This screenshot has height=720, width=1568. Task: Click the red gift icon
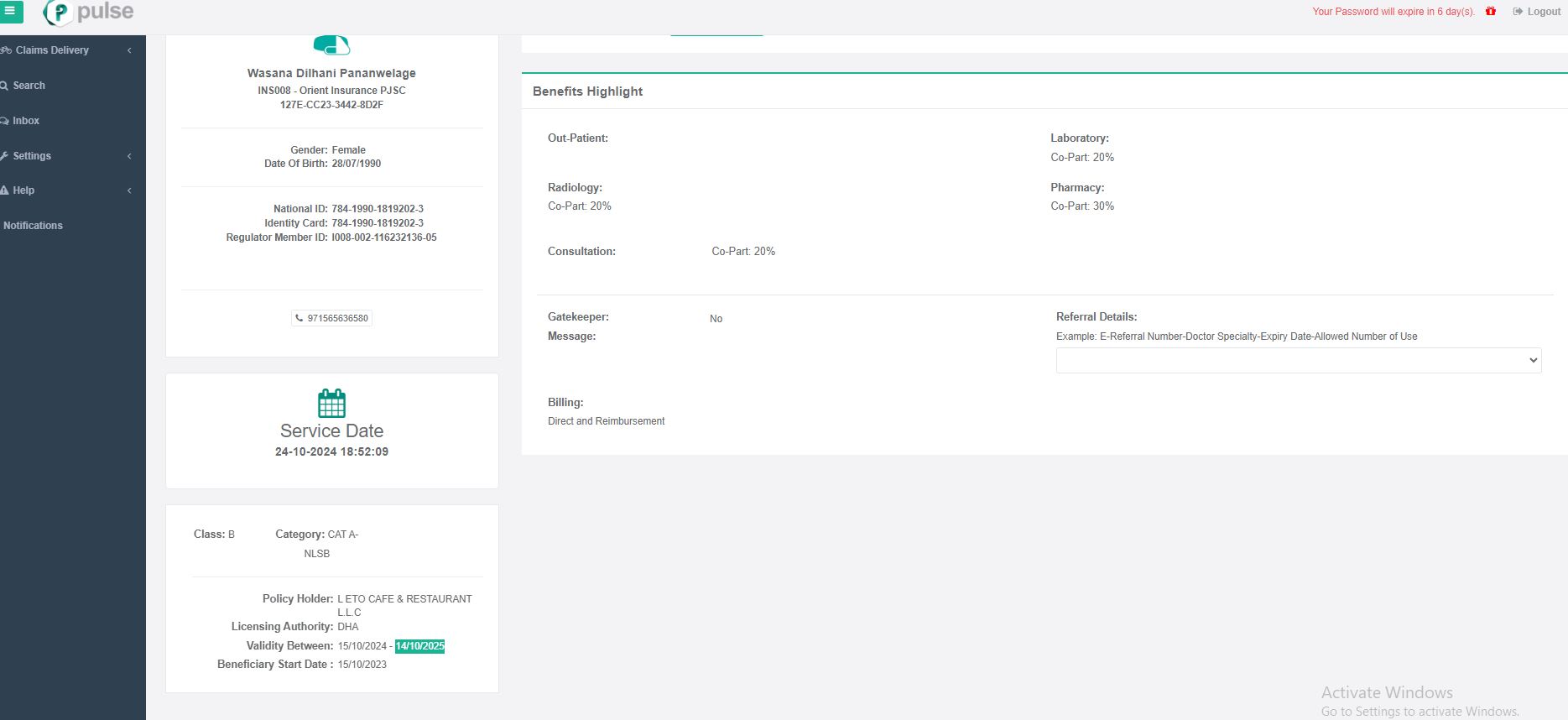1491,12
